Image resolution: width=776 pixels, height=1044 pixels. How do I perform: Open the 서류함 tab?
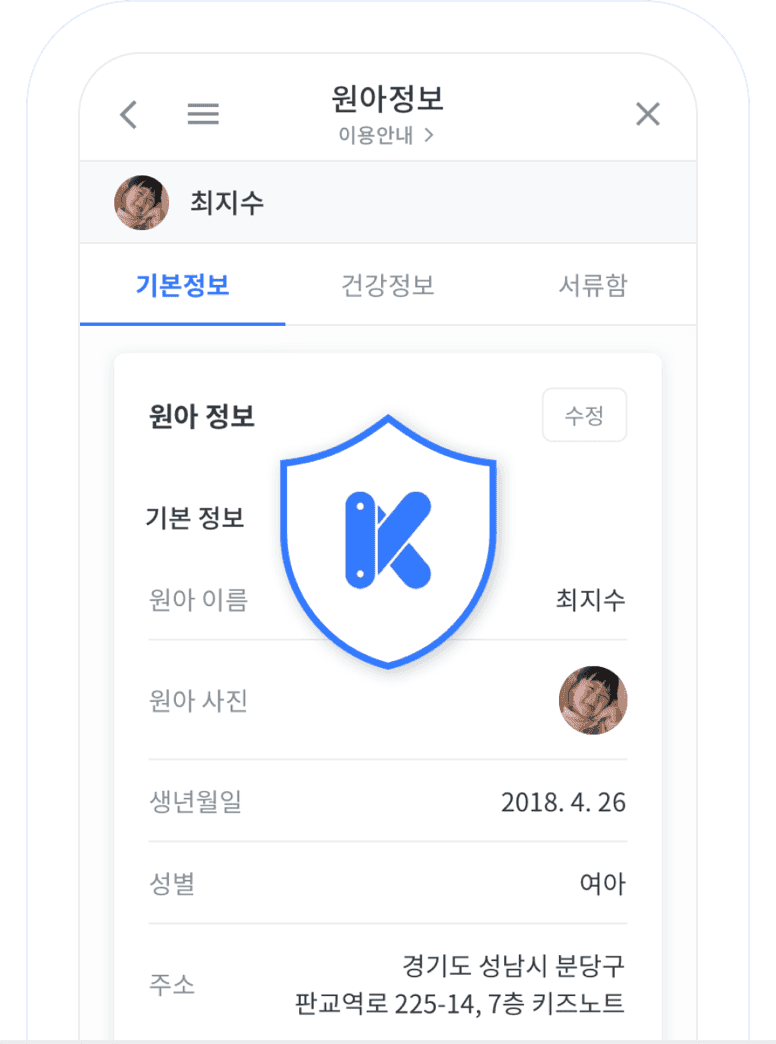pos(592,286)
